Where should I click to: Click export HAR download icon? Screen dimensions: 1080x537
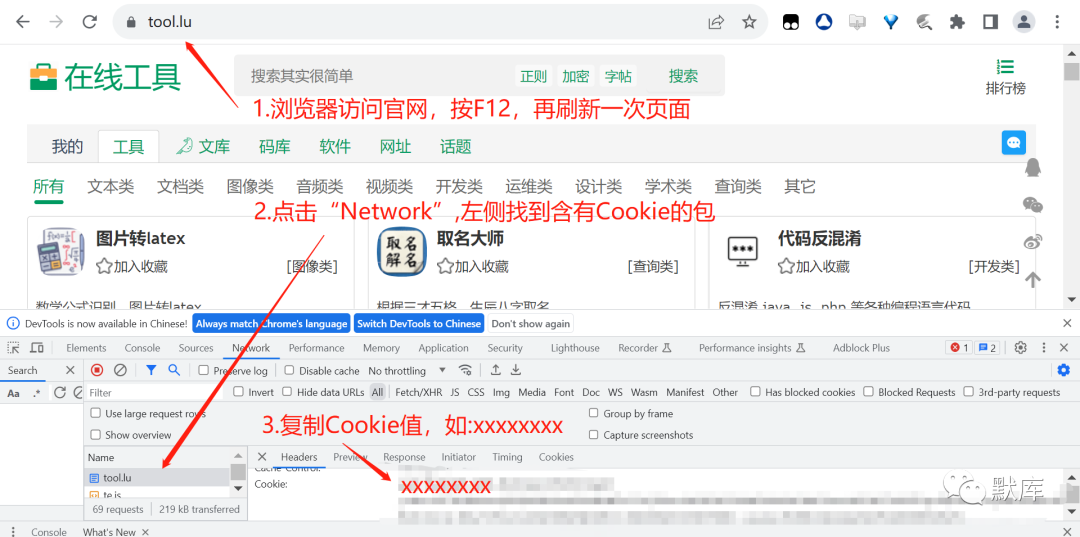click(515, 370)
